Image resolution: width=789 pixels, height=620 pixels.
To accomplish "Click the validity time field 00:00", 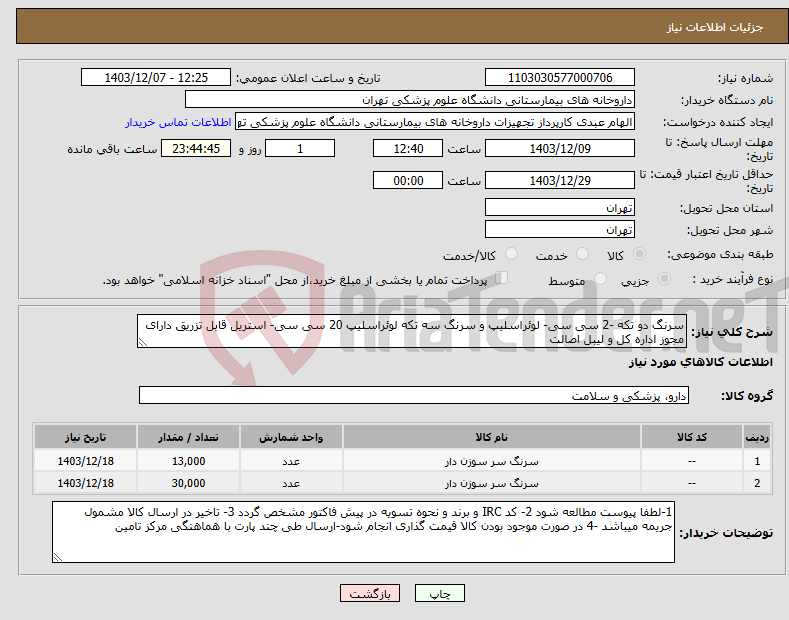I will pos(408,180).
